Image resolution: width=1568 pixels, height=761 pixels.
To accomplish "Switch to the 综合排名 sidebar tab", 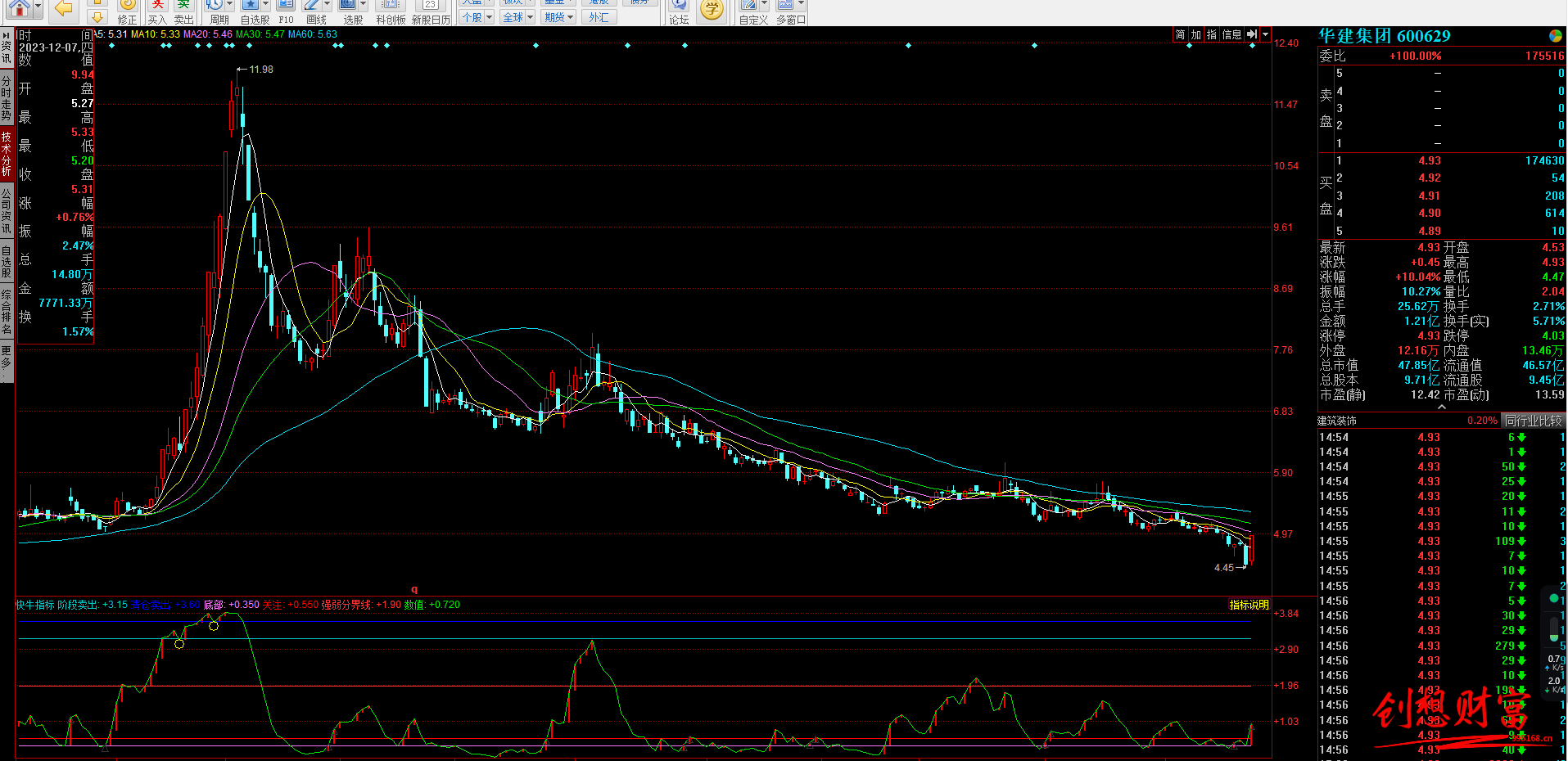I will point(7,312).
